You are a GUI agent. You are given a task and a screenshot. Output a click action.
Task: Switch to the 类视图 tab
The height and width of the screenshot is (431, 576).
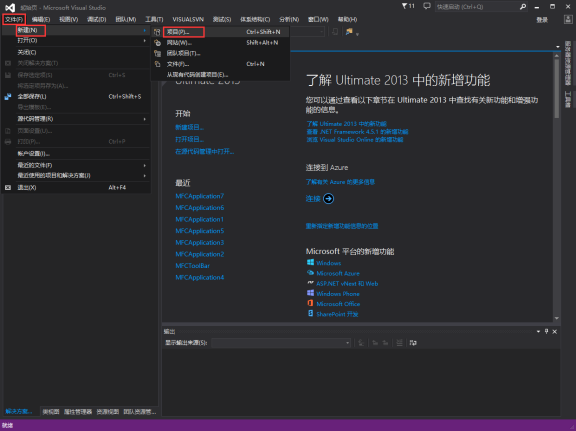[x=51, y=412]
